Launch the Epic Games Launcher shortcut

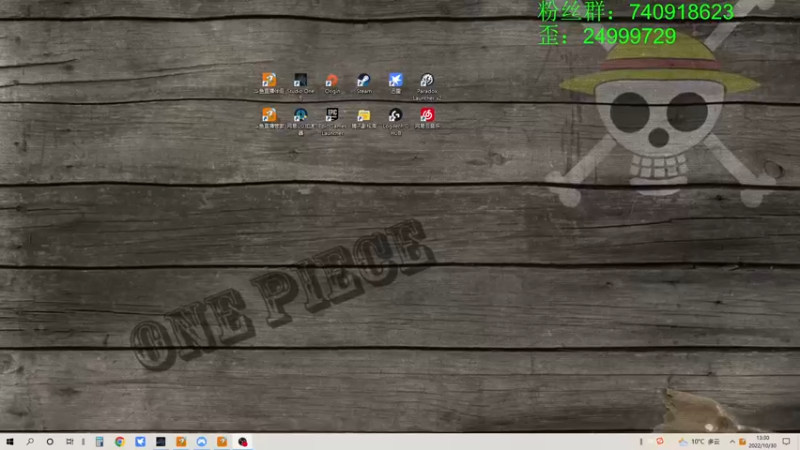coord(332,121)
